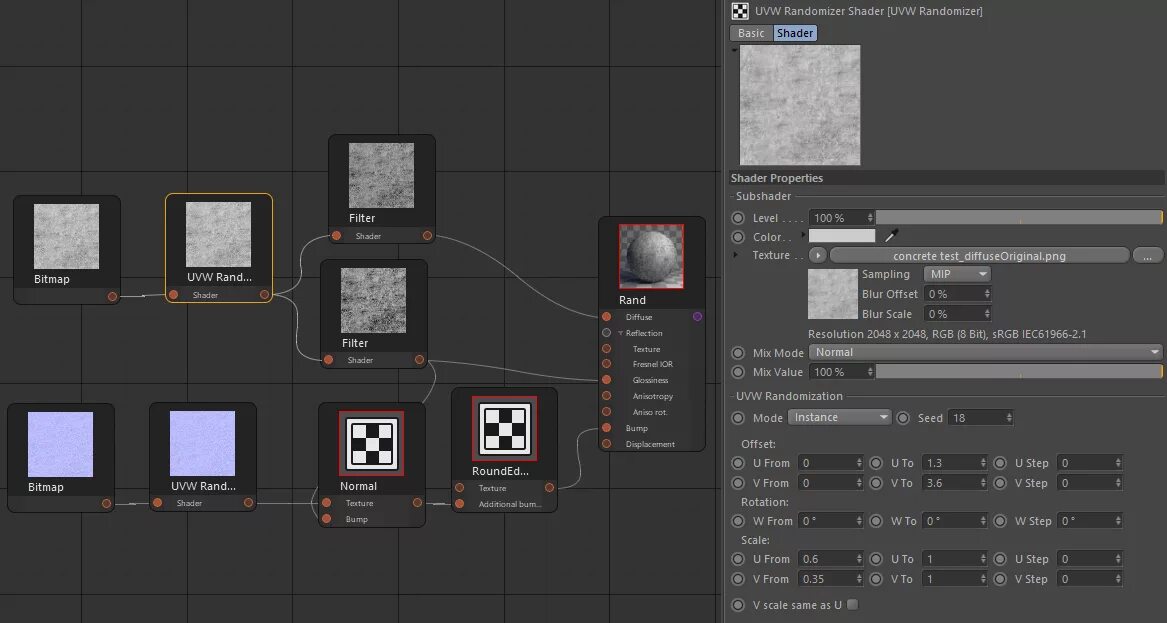The width and height of the screenshot is (1167, 623).
Task: Open the Sampling MIP dropdown
Action: pos(957,274)
